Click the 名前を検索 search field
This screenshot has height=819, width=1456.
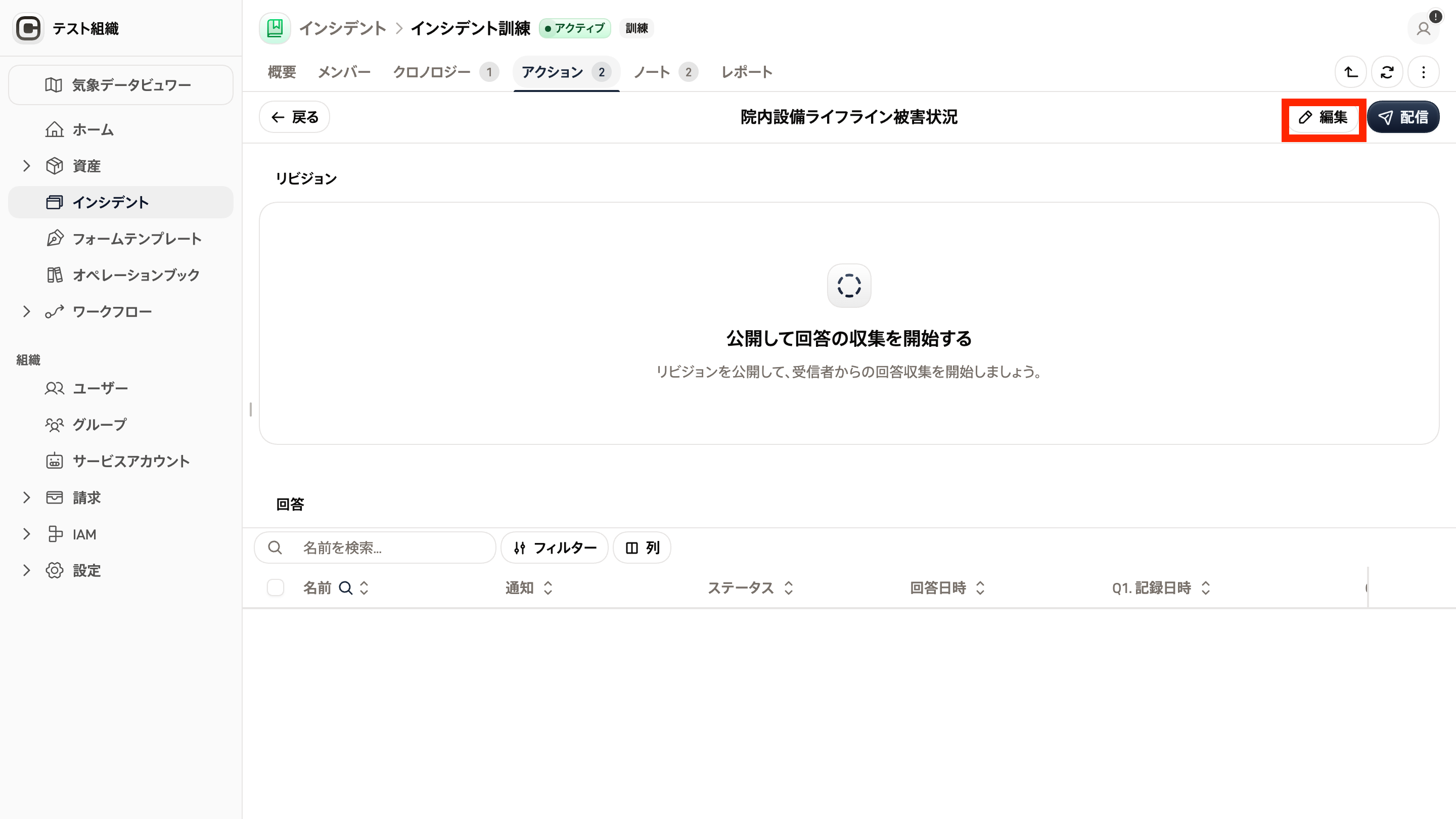coord(375,547)
